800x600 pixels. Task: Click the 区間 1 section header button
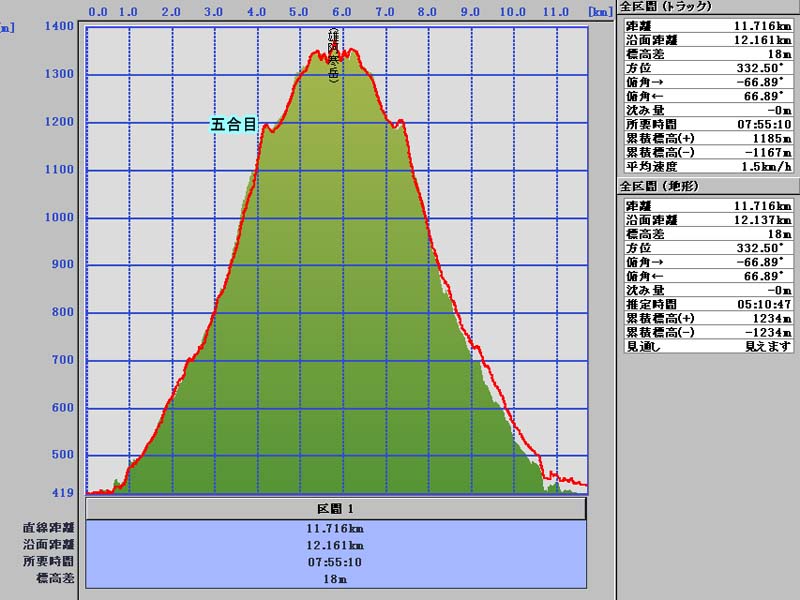coord(336,509)
